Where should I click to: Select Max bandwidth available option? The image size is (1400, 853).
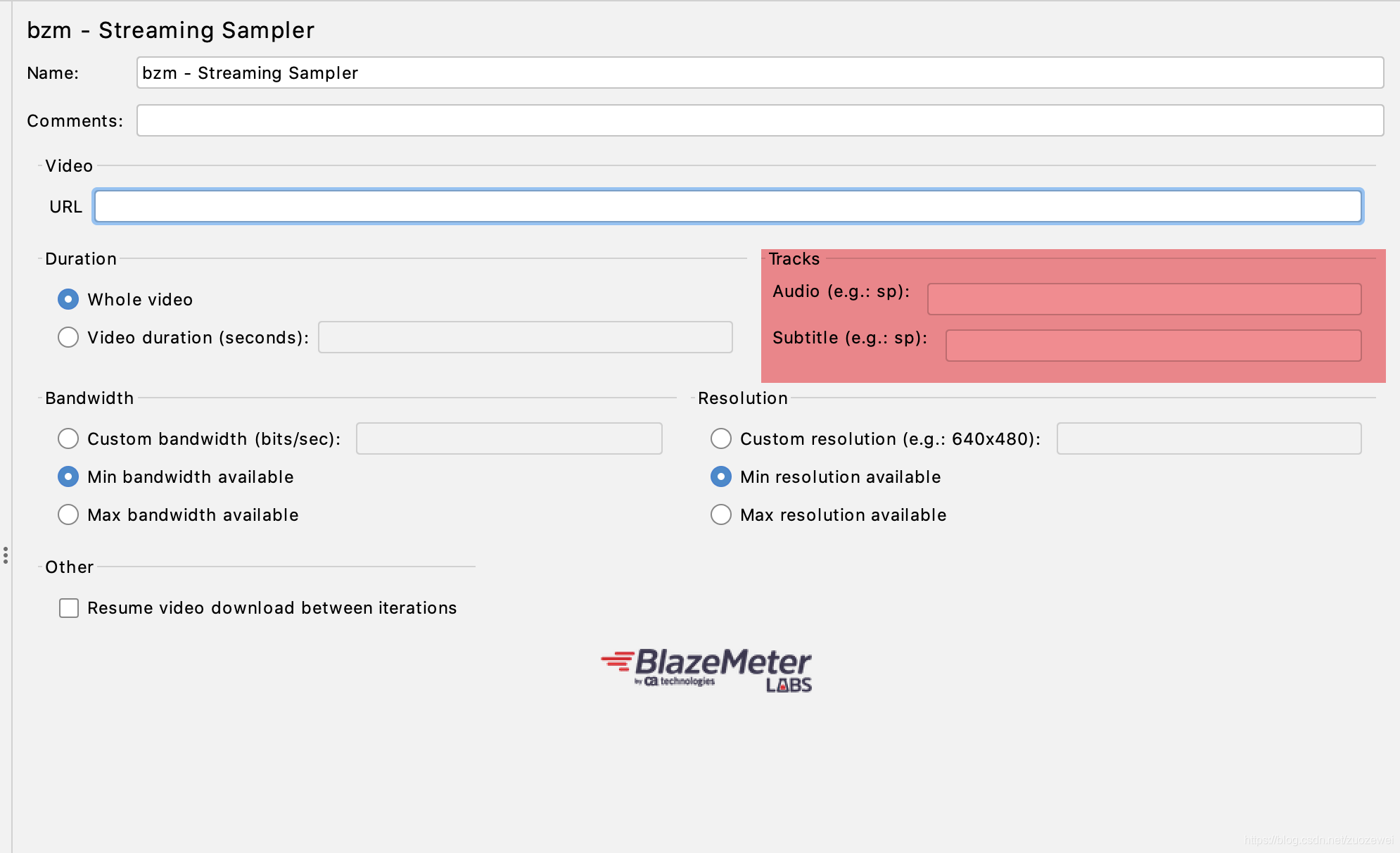tap(68, 514)
